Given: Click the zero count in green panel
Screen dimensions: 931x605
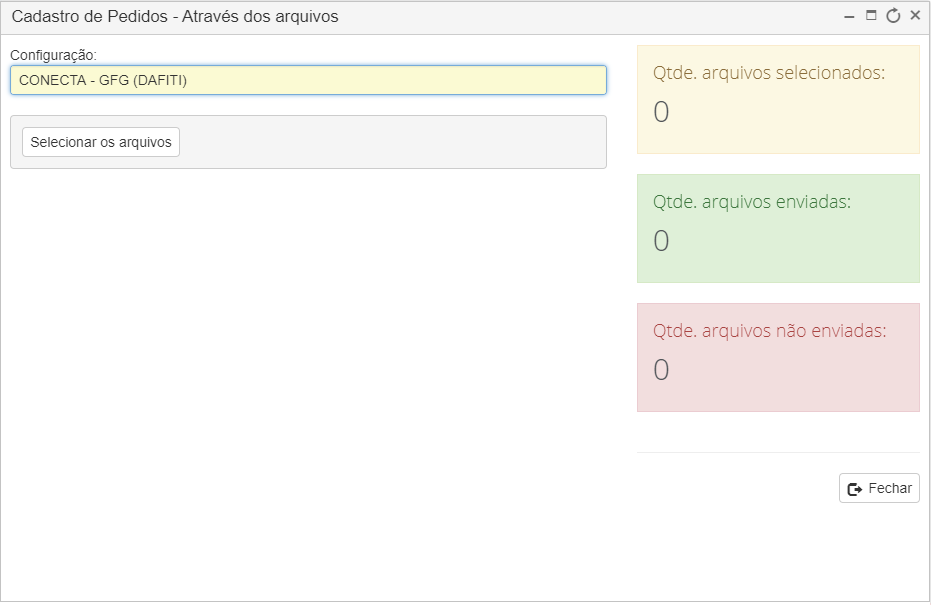Looking at the screenshot, I should (661, 240).
